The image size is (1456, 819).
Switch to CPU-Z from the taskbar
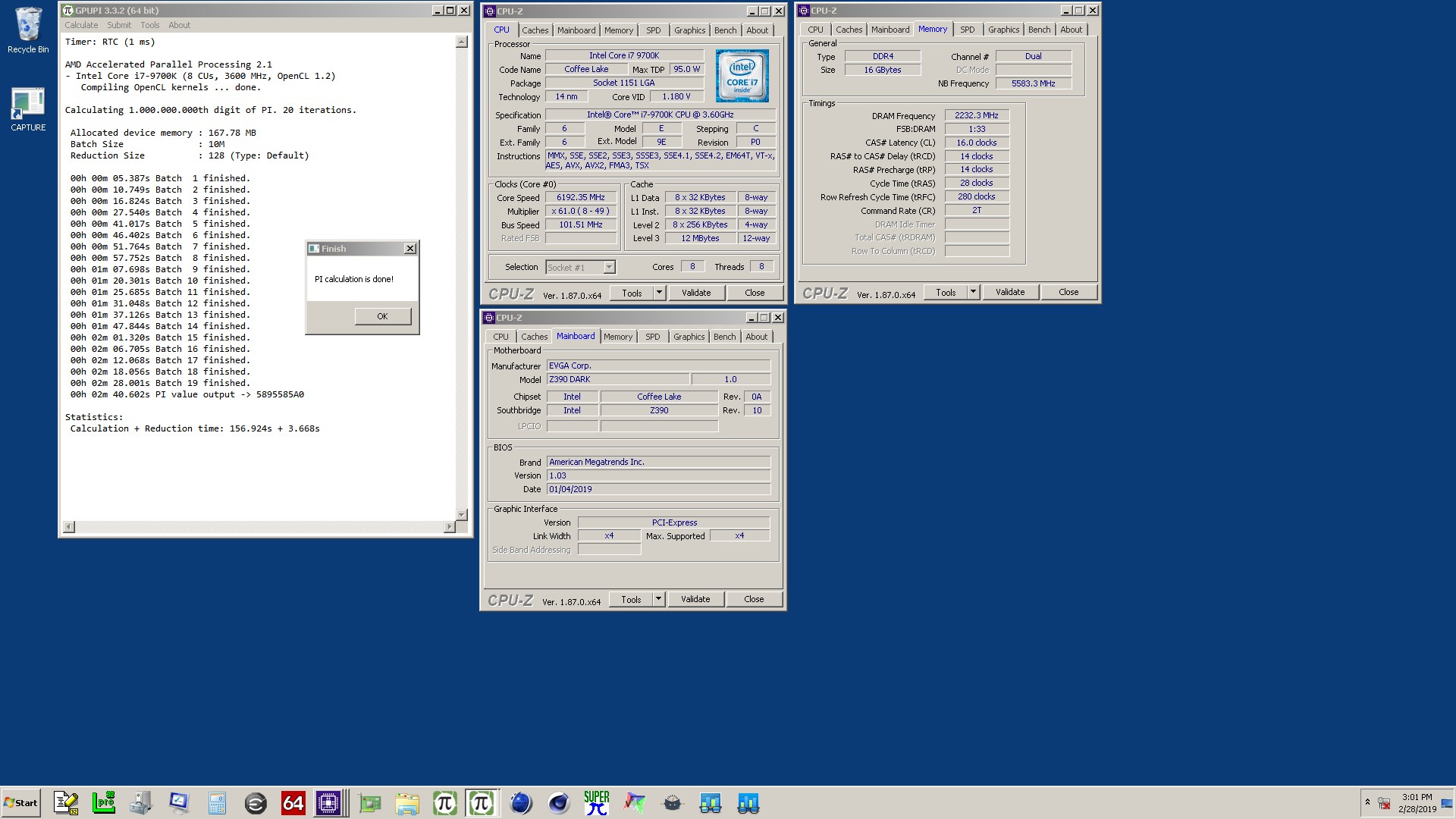point(329,803)
